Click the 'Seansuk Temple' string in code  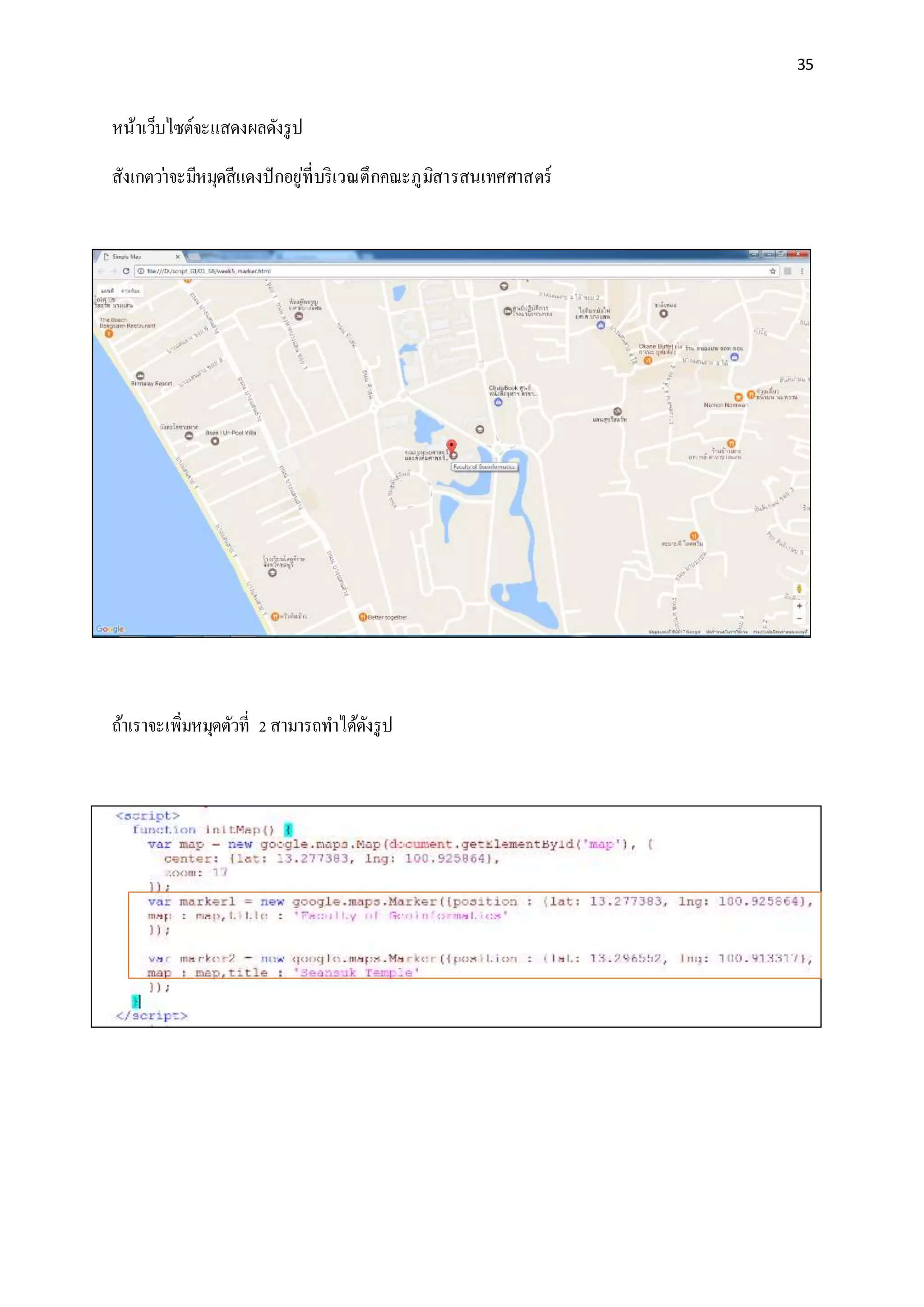(357, 973)
